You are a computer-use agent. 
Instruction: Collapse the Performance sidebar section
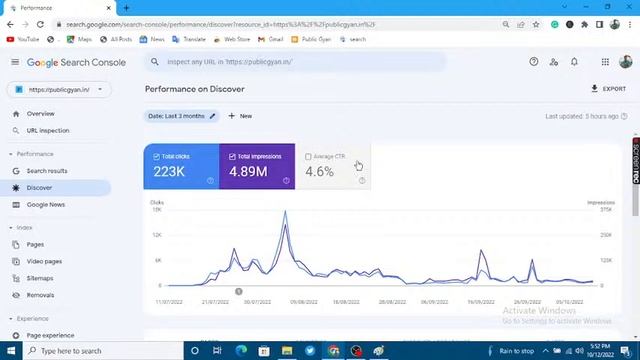11,154
